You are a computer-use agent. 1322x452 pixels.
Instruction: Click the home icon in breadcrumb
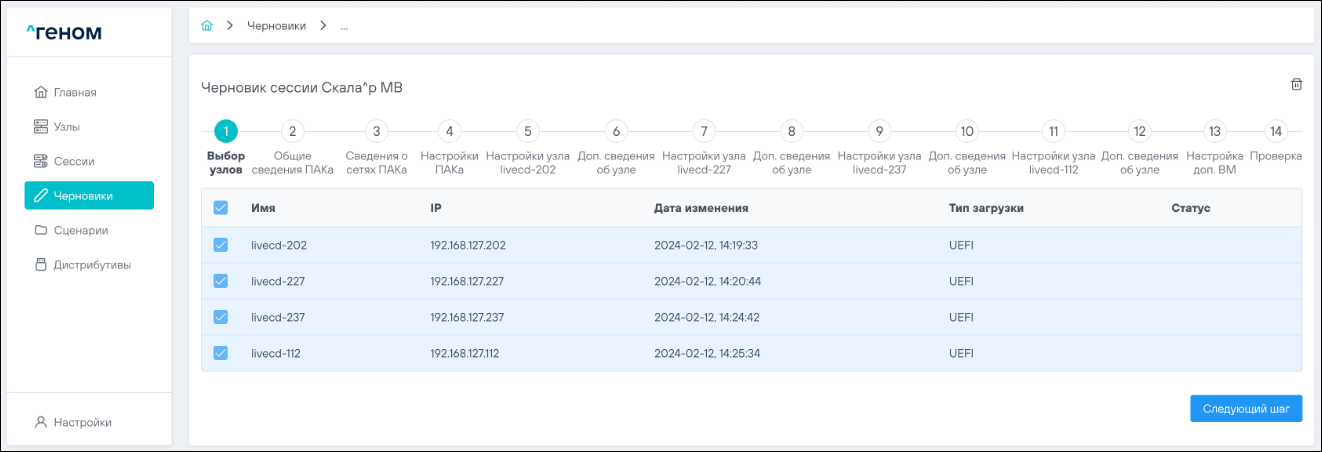tap(207, 26)
